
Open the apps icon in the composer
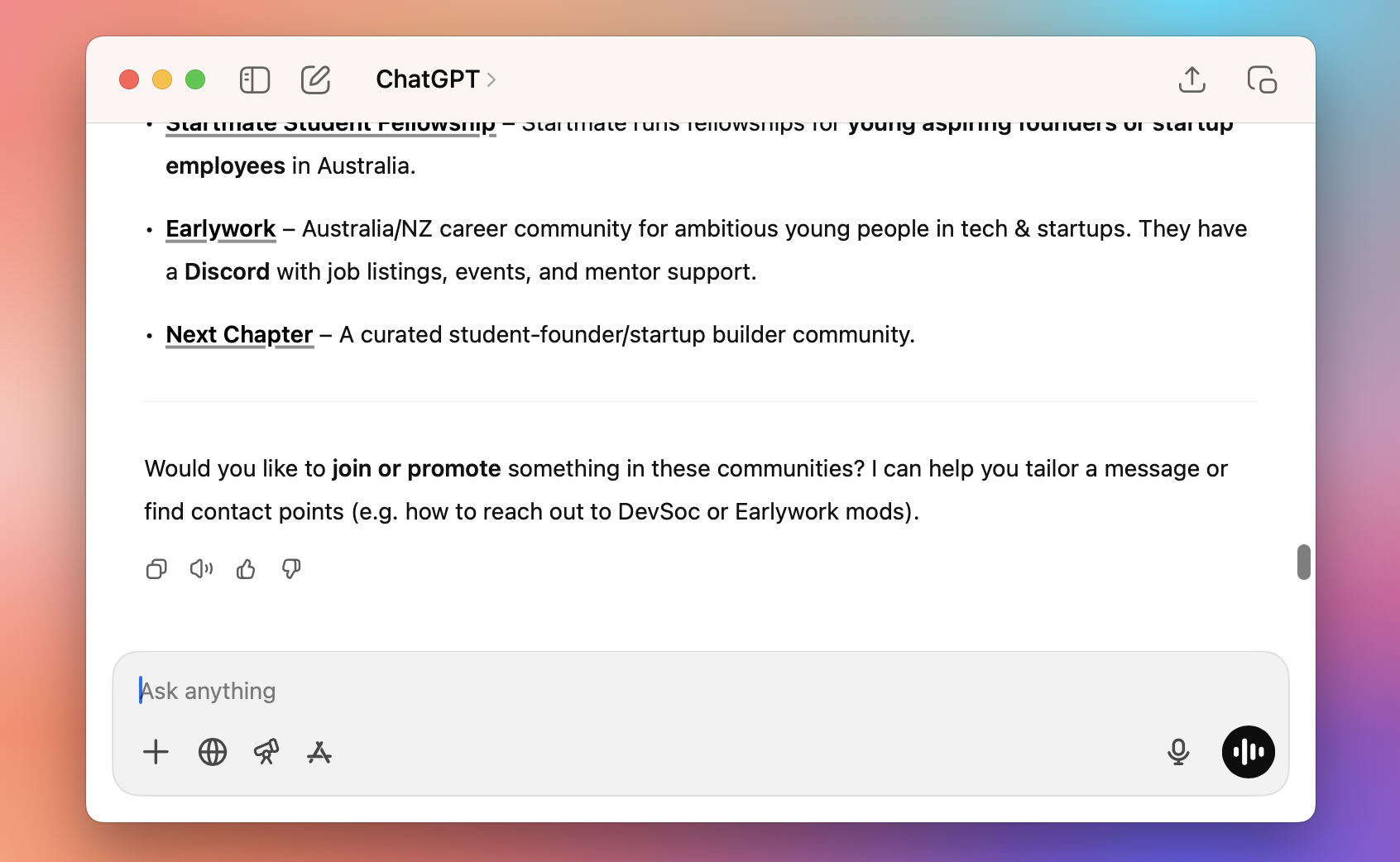pos(320,754)
